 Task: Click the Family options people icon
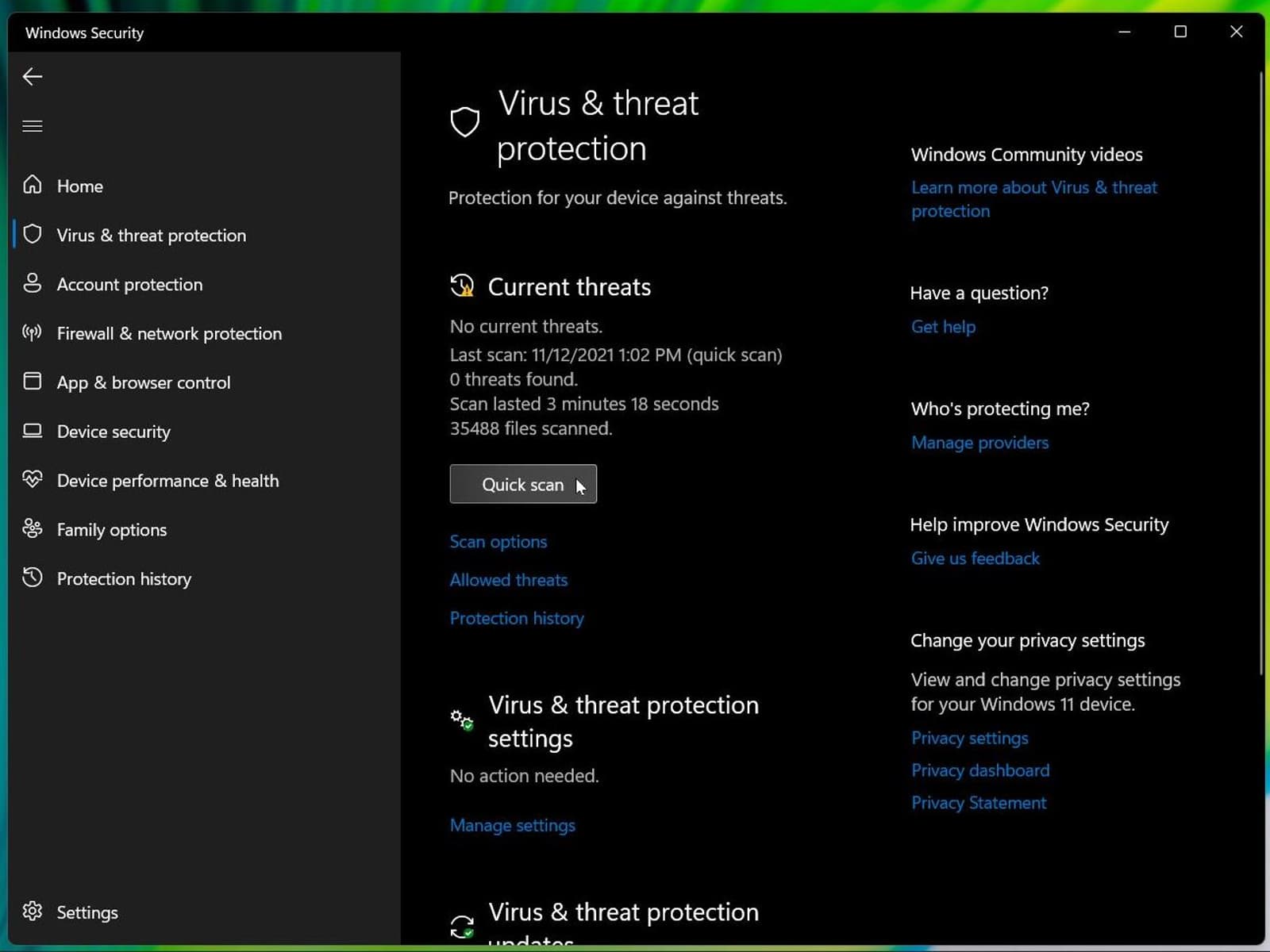pos(33,528)
